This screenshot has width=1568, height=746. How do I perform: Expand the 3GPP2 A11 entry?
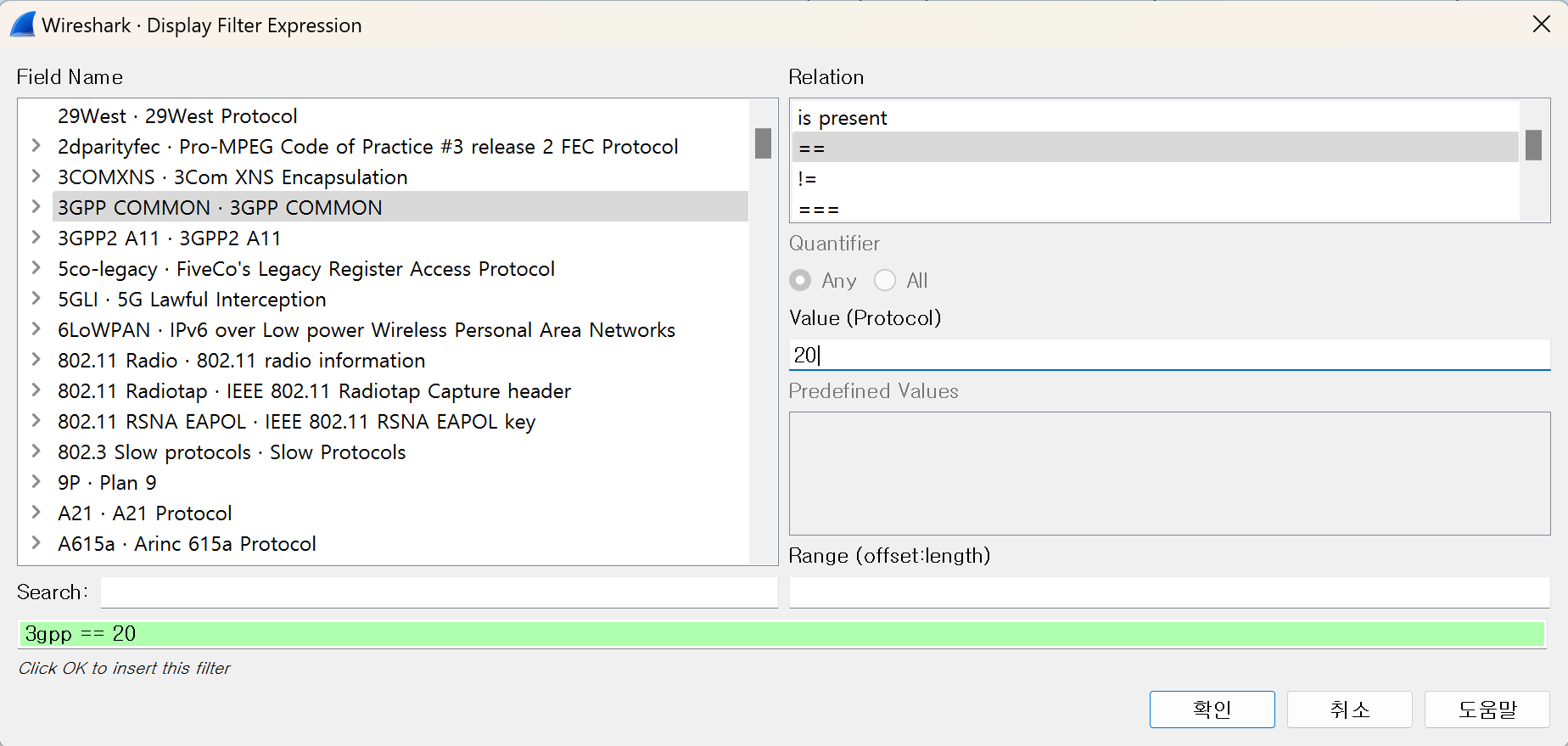[x=36, y=238]
